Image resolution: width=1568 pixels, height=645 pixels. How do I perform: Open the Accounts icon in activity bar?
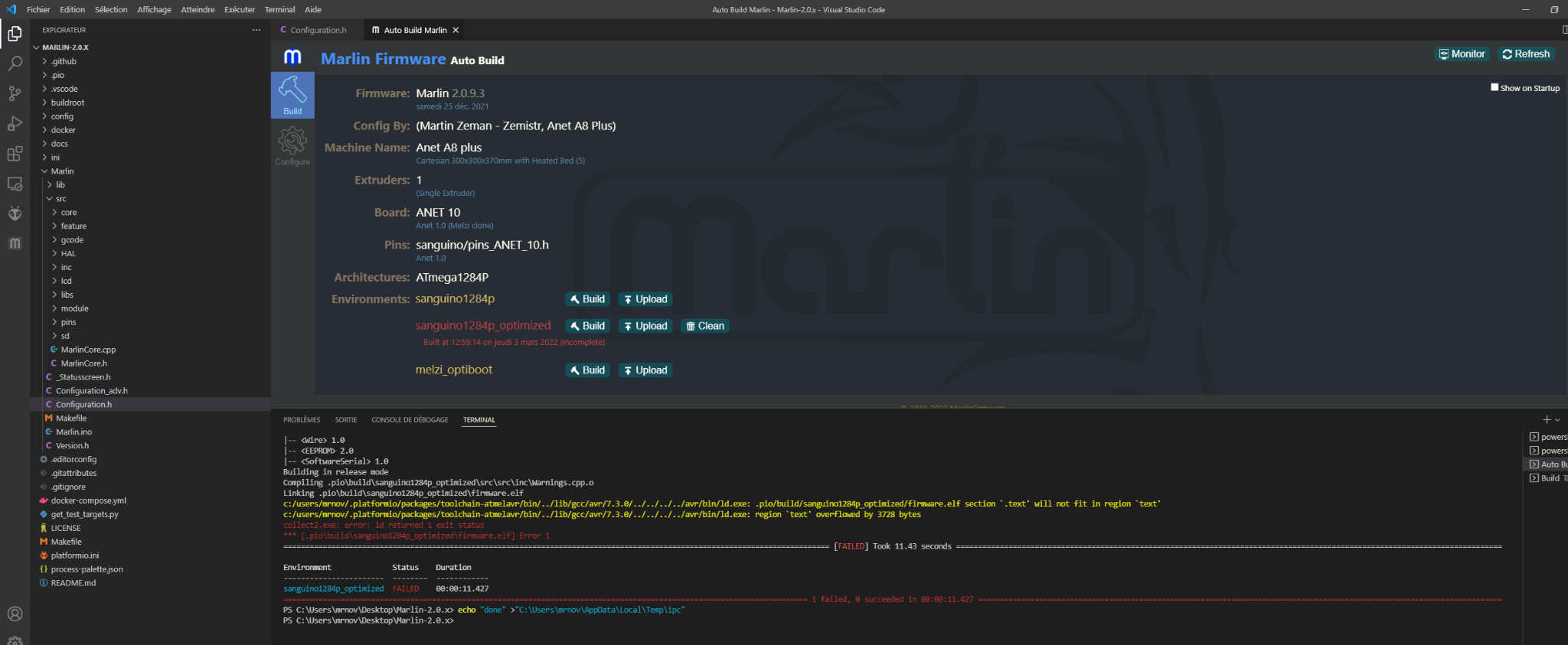click(x=15, y=614)
